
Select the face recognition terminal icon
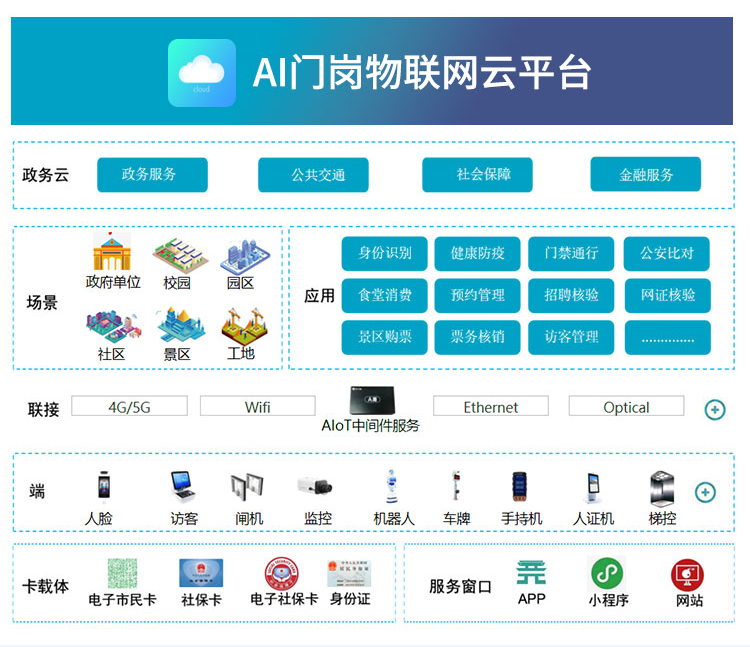coord(102,486)
